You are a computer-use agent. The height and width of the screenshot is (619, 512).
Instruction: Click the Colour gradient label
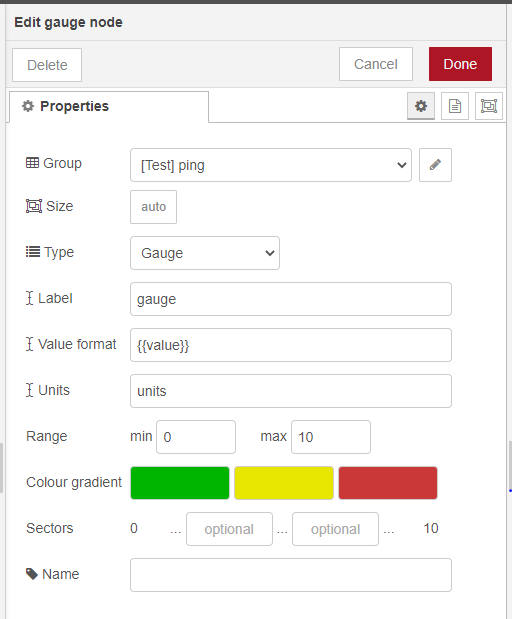click(x=74, y=482)
